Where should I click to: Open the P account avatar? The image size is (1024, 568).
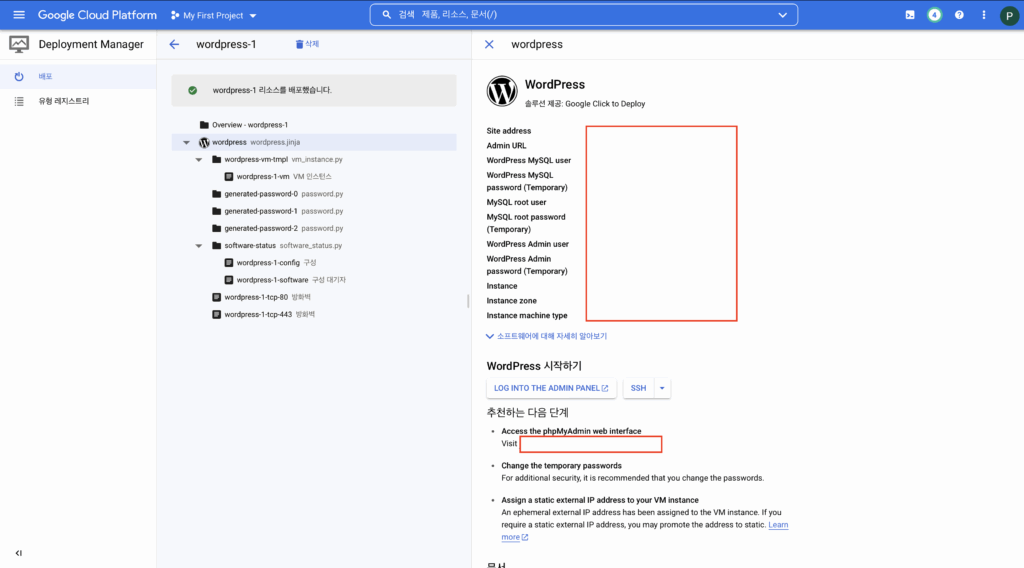(1009, 15)
